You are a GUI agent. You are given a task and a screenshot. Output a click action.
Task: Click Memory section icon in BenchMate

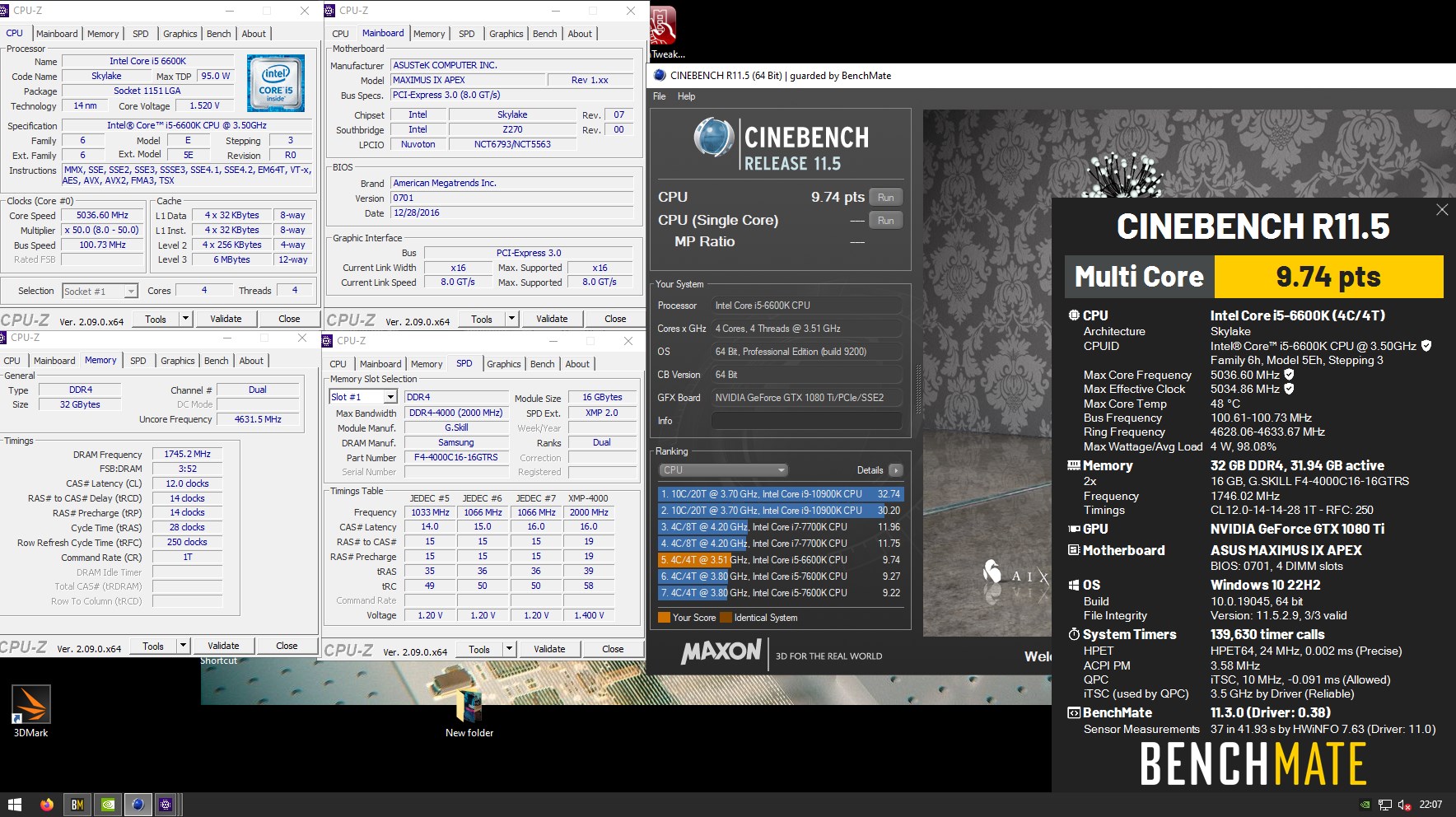coord(1074,465)
